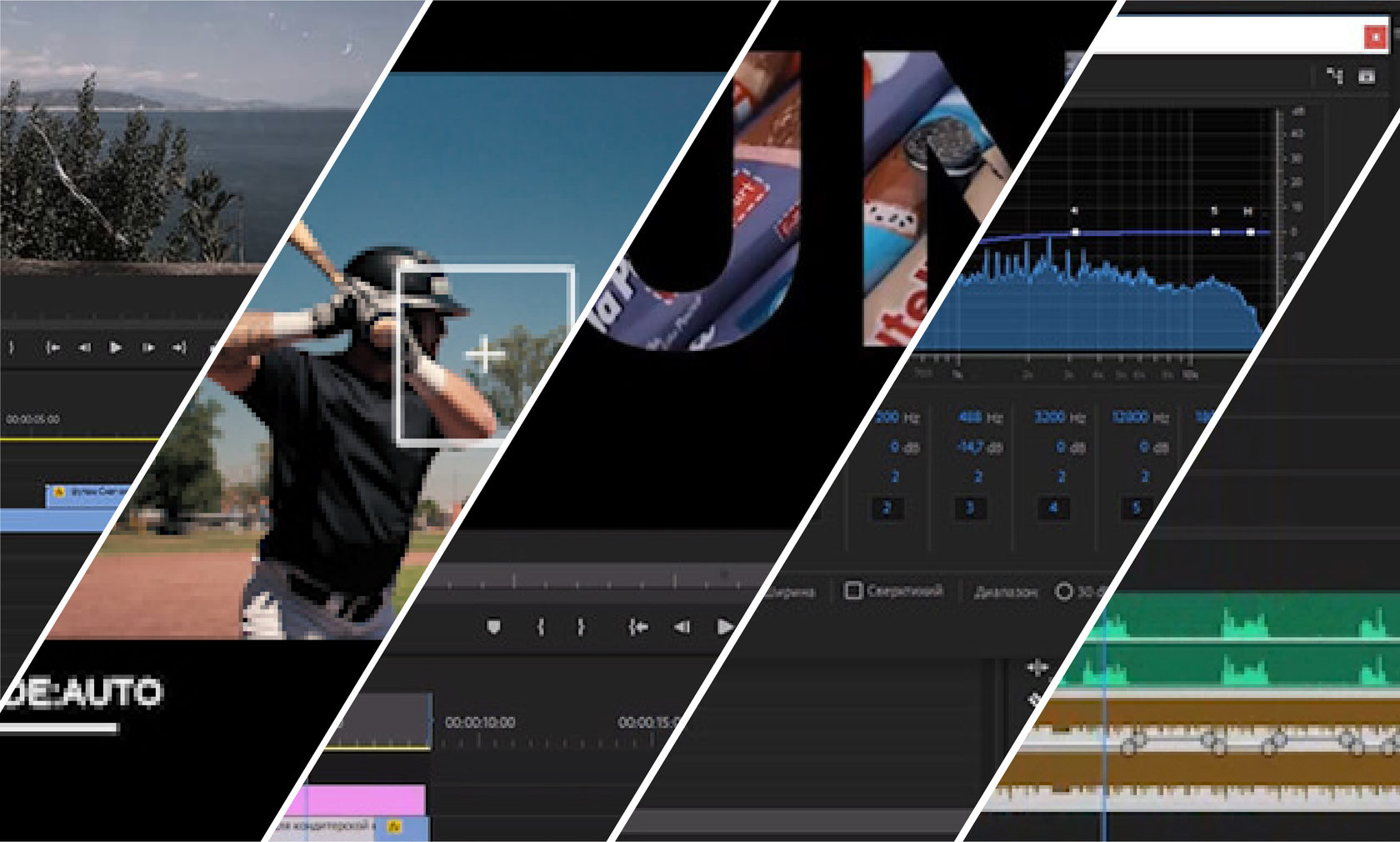Viewport: 1400px width, 842px height.
Task: Enable the Сверхтихий checkbox
Action: [853, 590]
